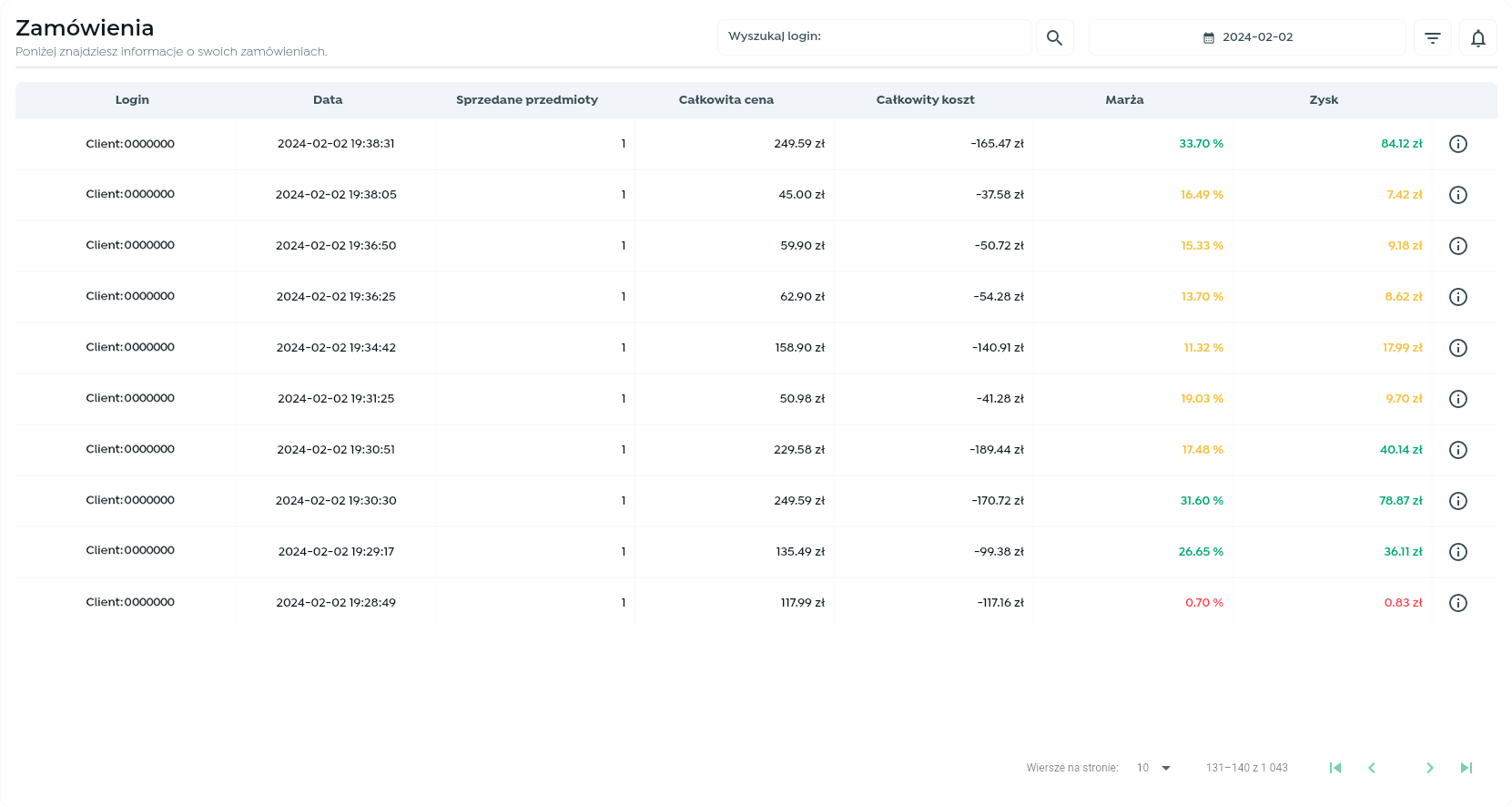This screenshot has height=807, width=1512.
Task: Jump to last page of orders
Action: (x=1466, y=768)
